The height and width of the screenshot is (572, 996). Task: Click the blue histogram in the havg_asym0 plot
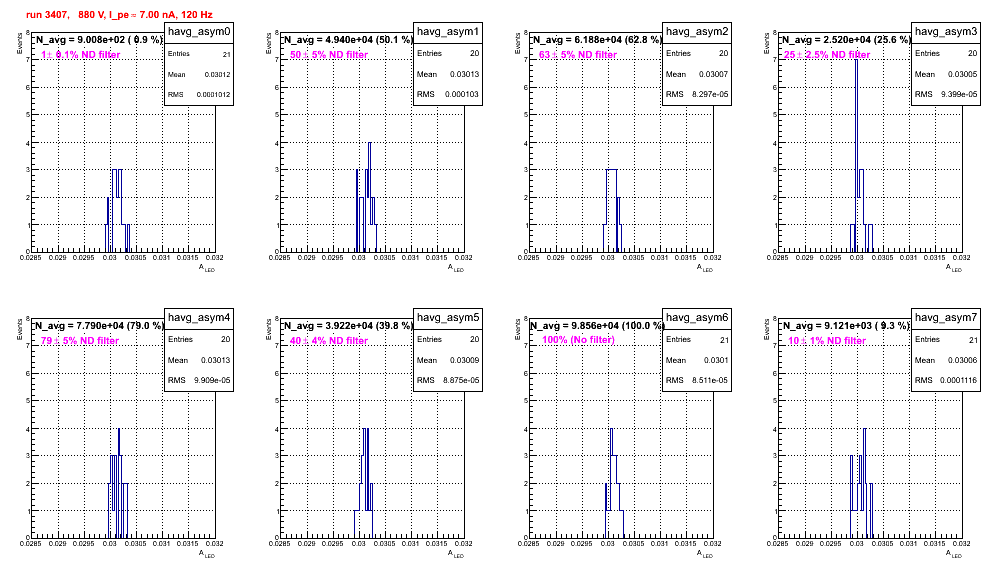tap(117, 210)
